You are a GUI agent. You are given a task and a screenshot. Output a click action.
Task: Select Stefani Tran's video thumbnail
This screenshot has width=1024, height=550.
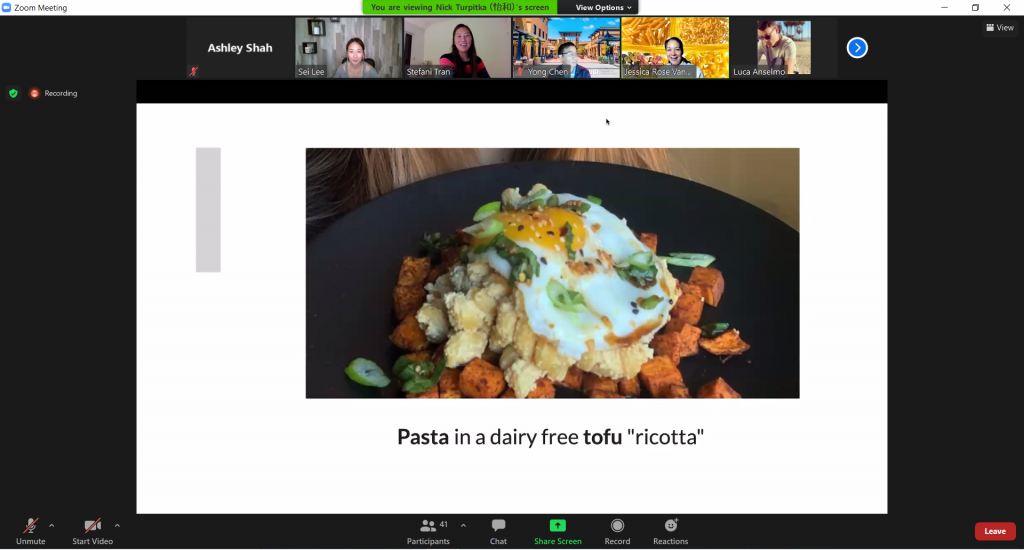[x=457, y=47]
